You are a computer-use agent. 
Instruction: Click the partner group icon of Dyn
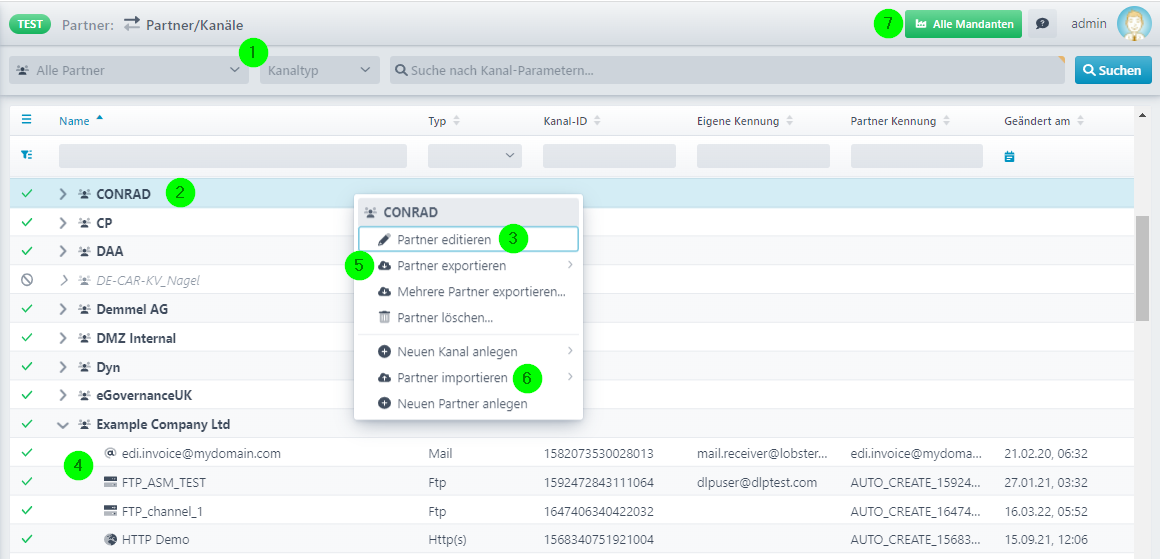click(84, 367)
